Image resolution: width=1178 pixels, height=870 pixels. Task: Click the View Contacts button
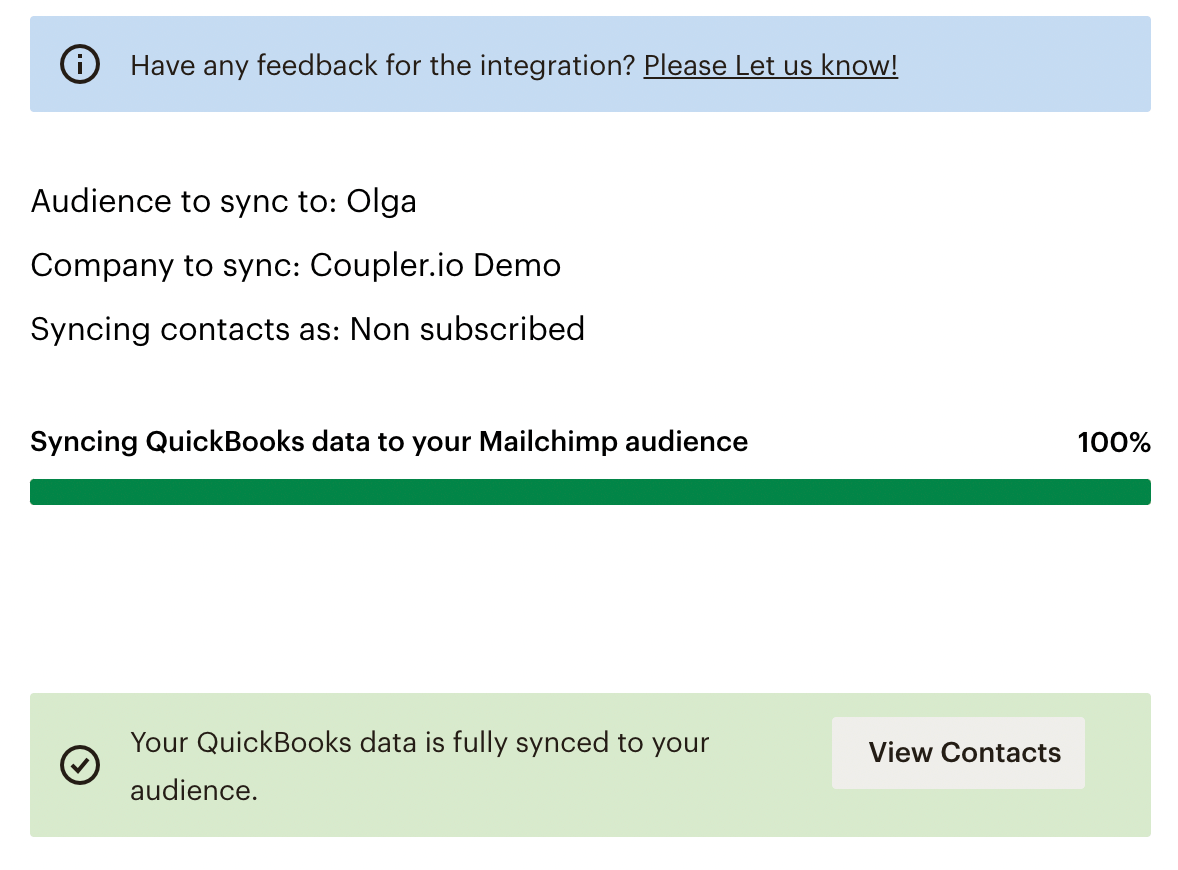pos(957,752)
